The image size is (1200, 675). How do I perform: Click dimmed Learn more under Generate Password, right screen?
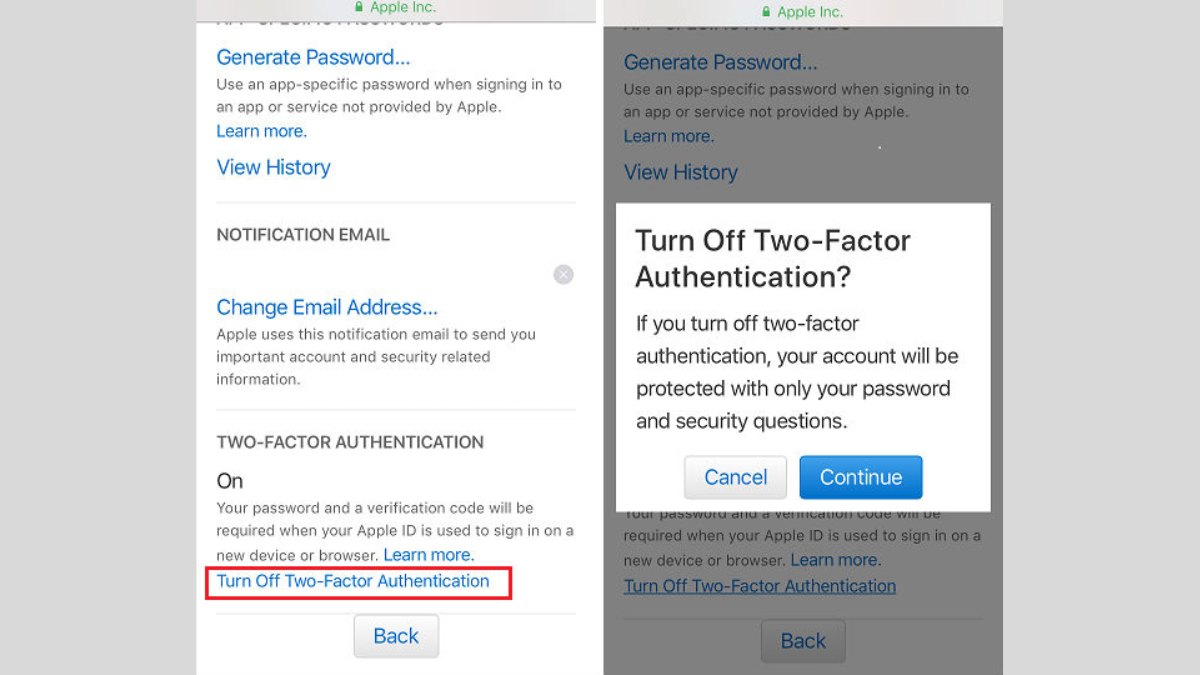[669, 136]
